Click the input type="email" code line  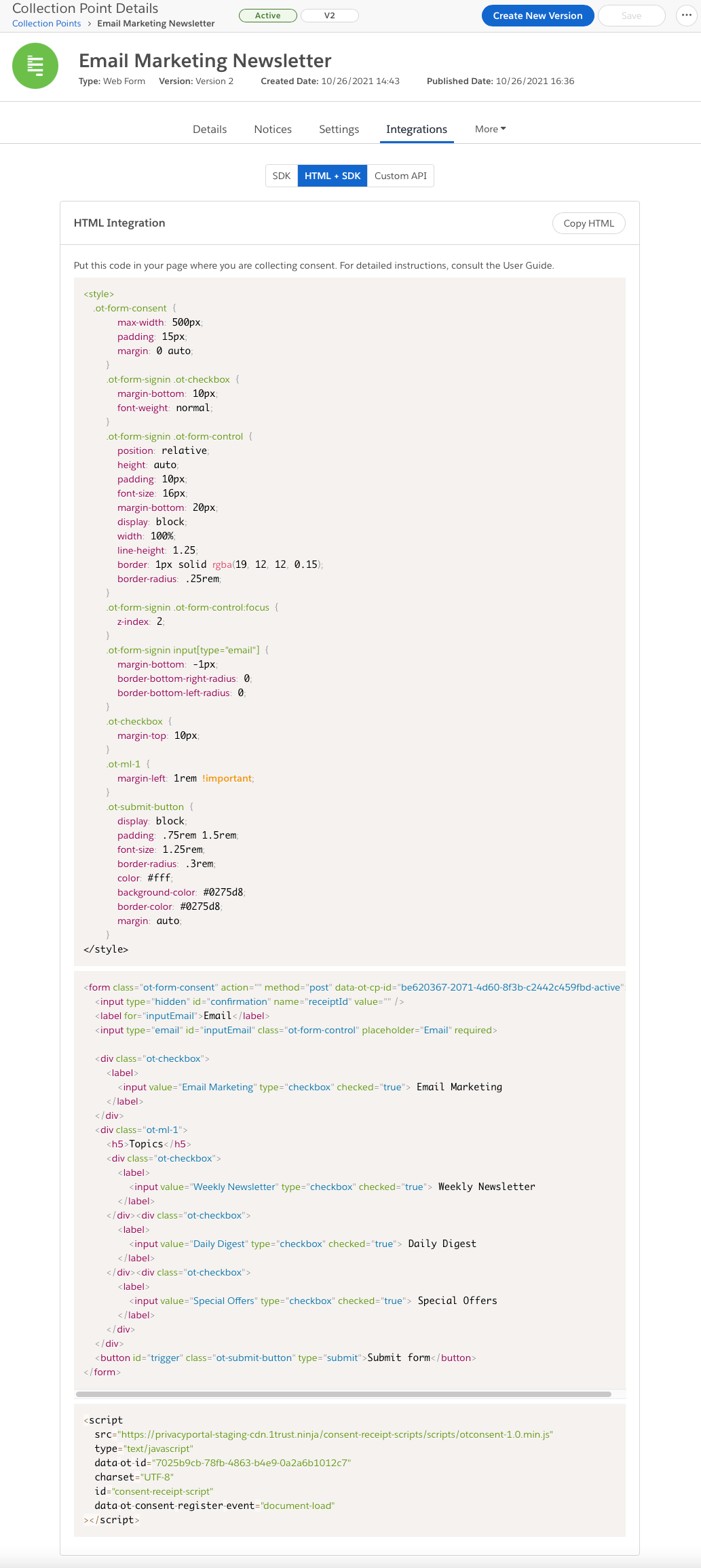296,1030
